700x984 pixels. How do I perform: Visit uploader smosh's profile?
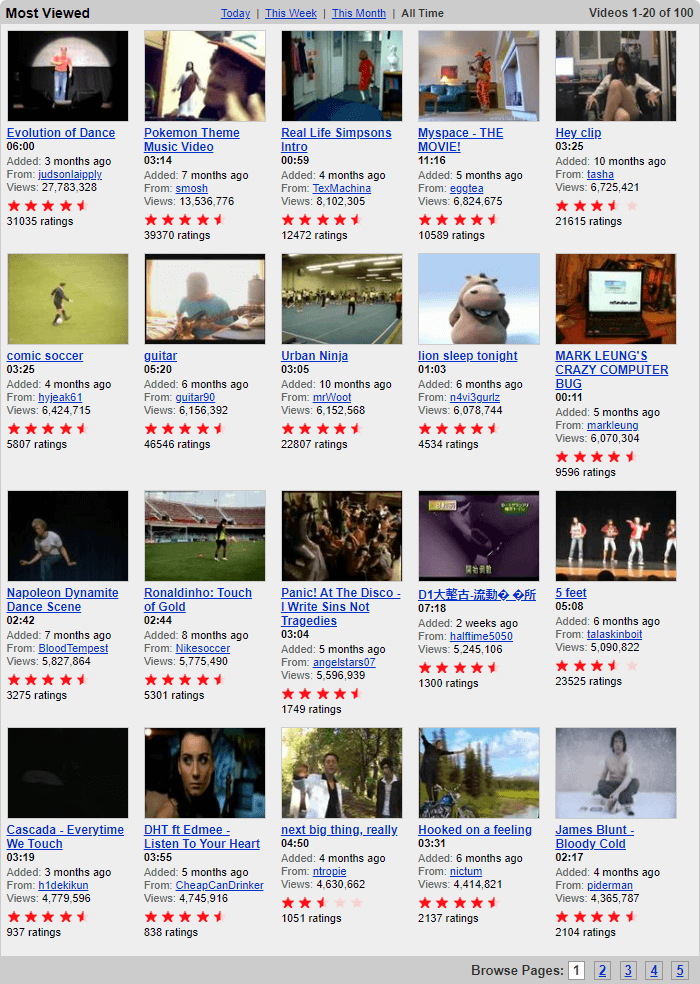click(x=191, y=188)
